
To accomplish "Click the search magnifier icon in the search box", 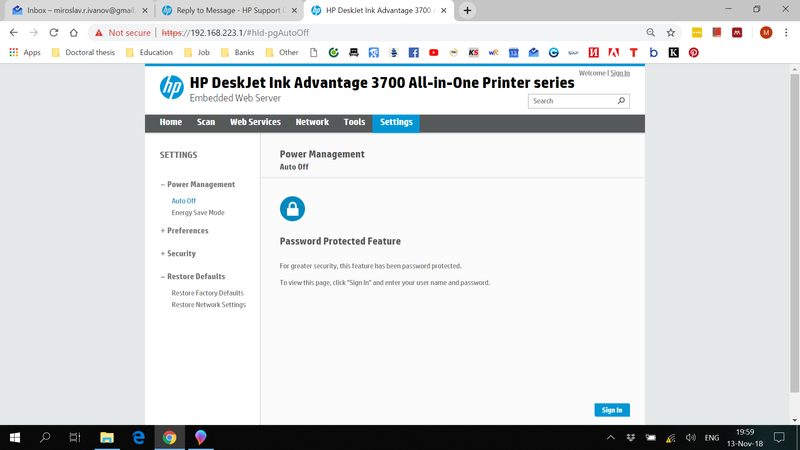I will coord(622,101).
